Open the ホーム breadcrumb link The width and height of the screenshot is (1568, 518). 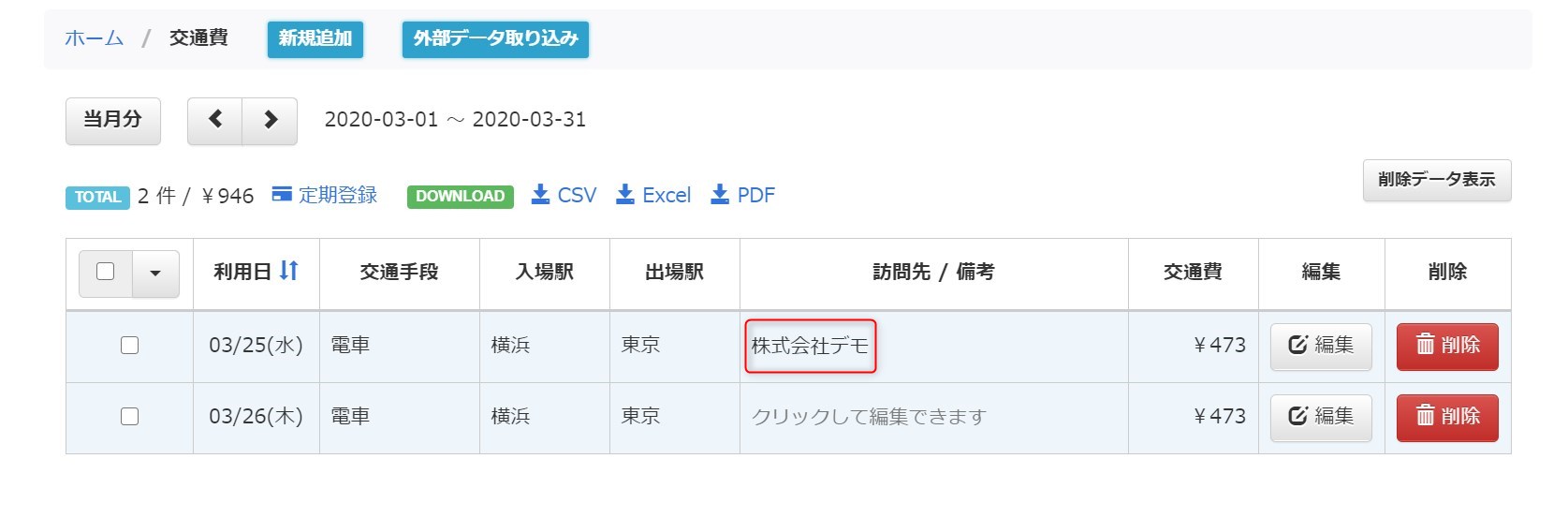click(x=94, y=38)
